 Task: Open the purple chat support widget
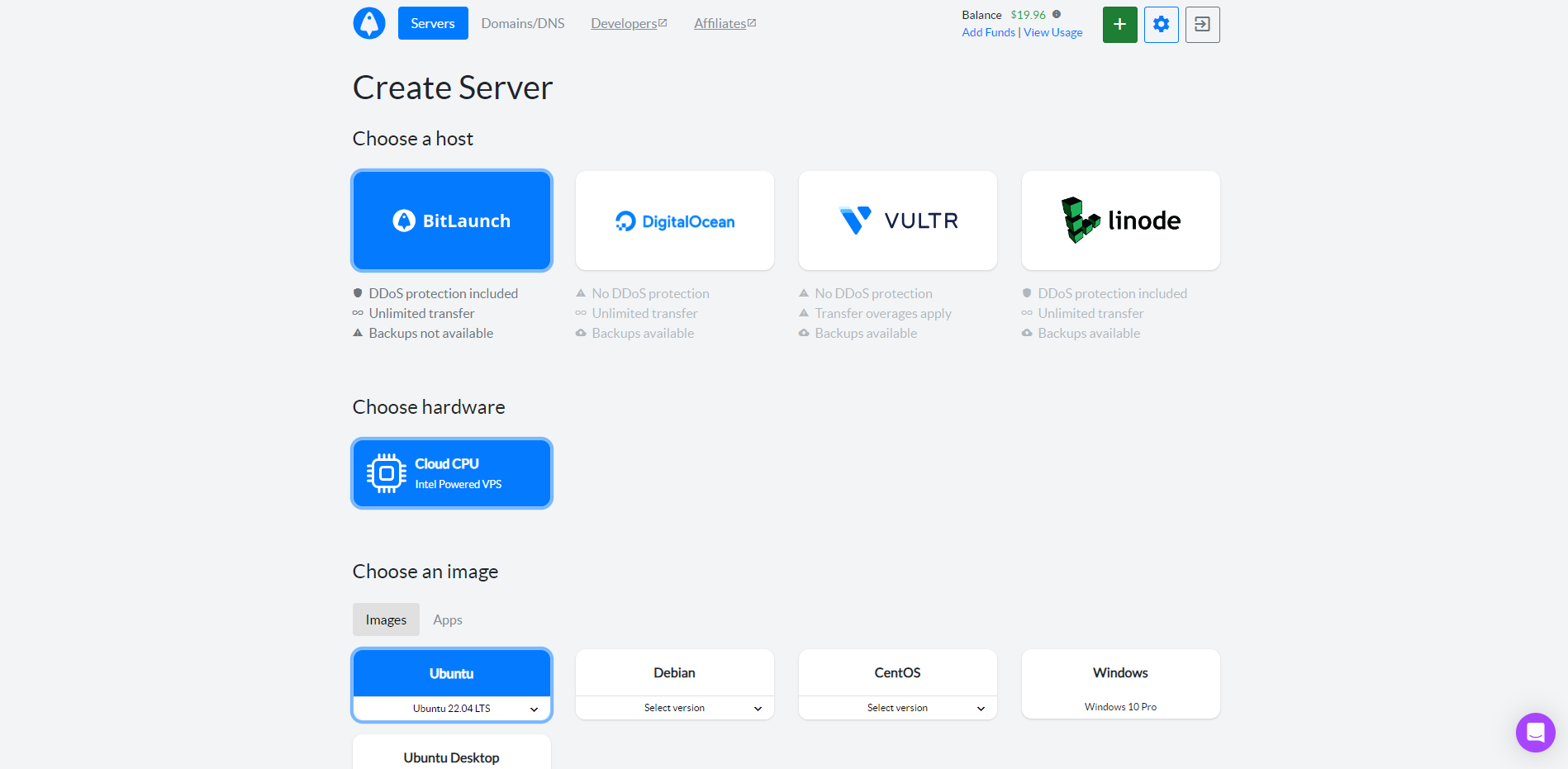pyautogui.click(x=1536, y=733)
